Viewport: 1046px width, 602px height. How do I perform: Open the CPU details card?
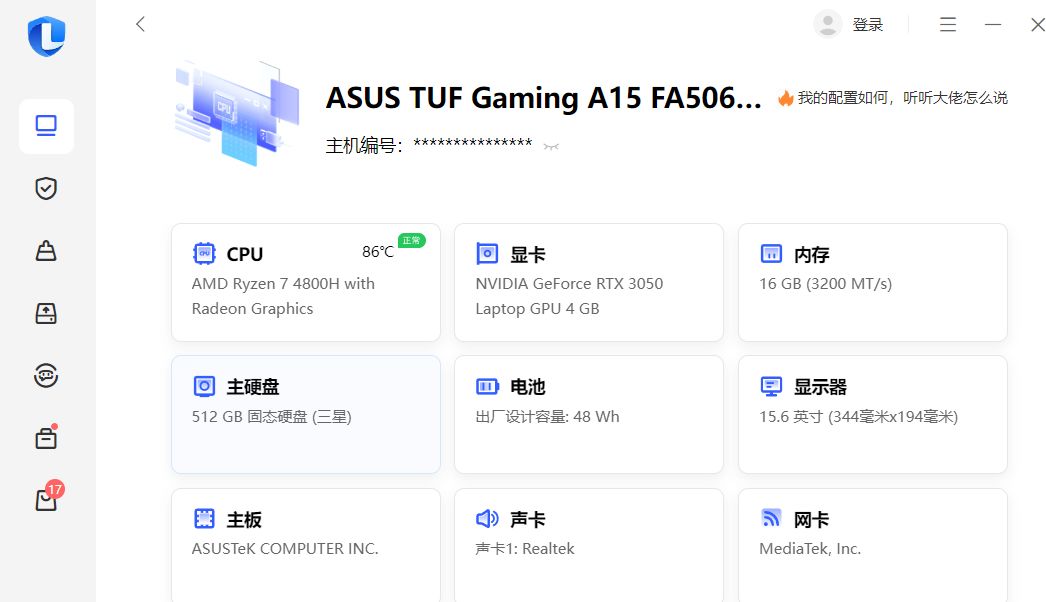[x=306, y=282]
